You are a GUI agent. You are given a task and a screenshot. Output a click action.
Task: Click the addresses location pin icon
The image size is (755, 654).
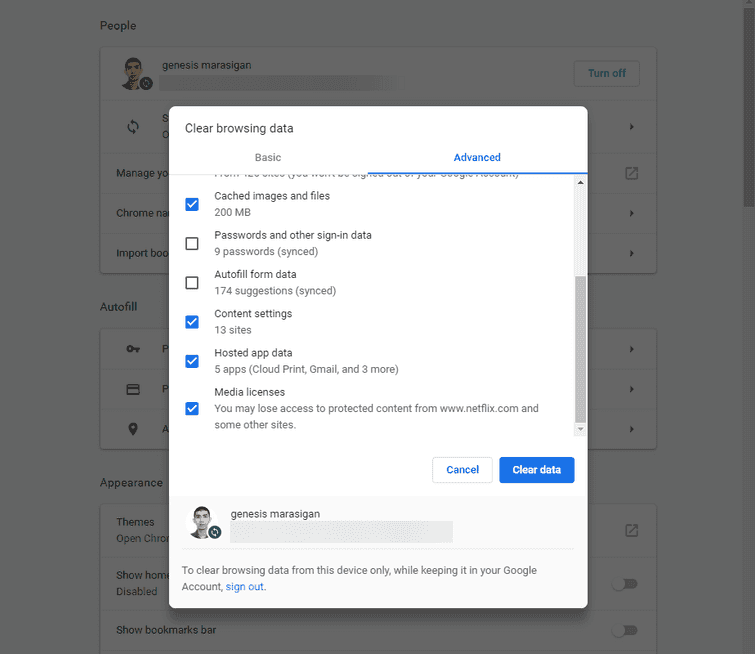(x=133, y=429)
